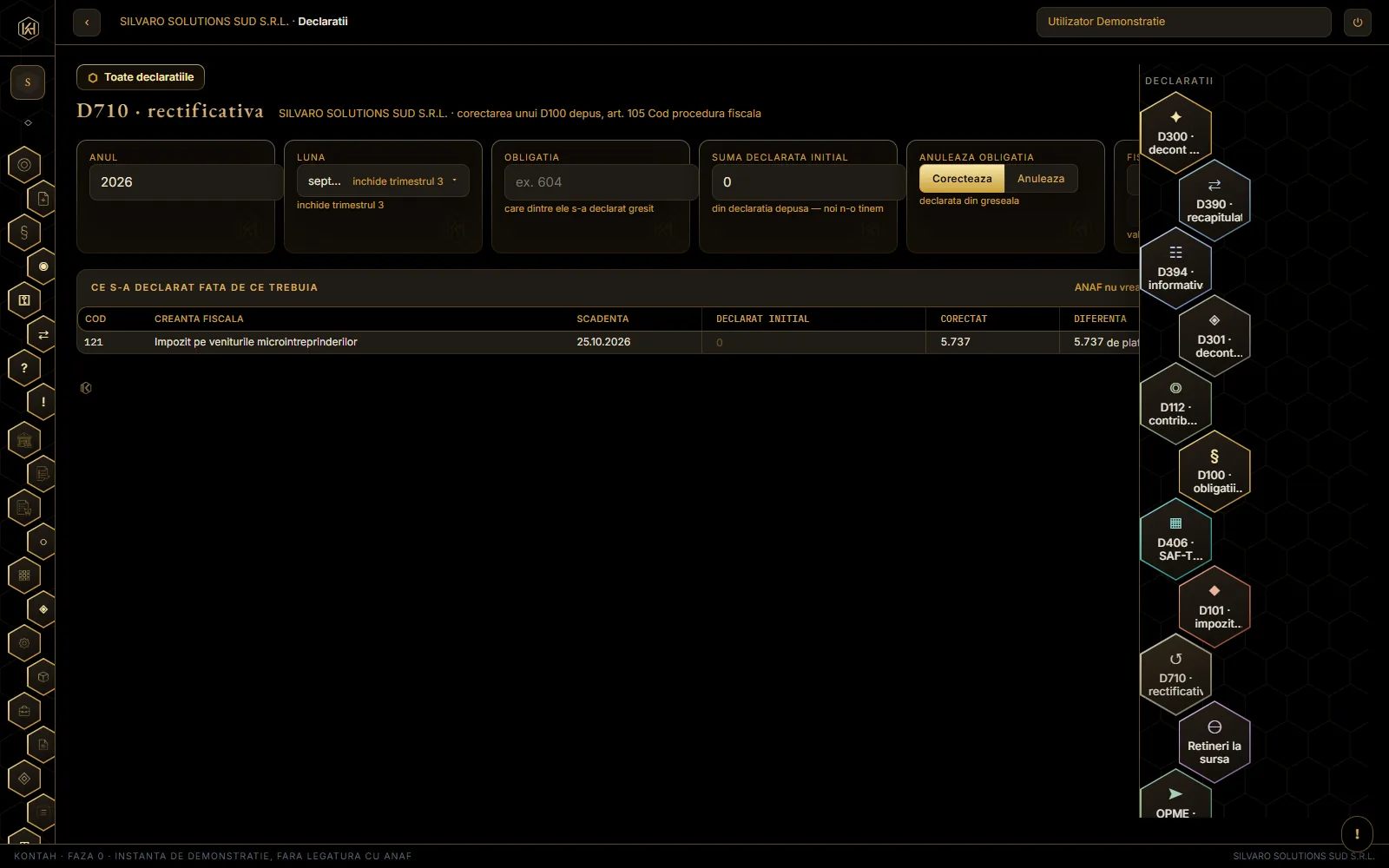
Task: Select the D100 obligatii tile
Action: pos(1215,472)
